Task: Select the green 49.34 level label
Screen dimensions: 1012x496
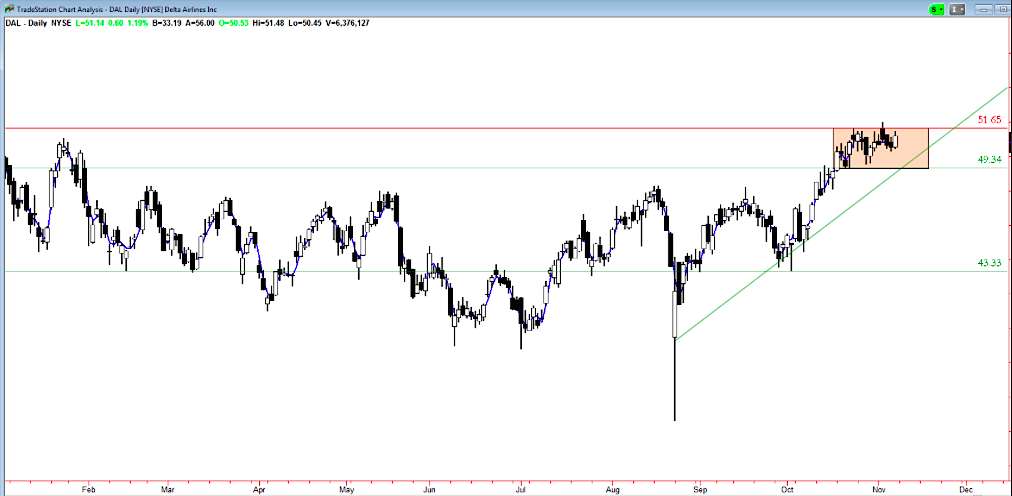Action: pos(989,159)
